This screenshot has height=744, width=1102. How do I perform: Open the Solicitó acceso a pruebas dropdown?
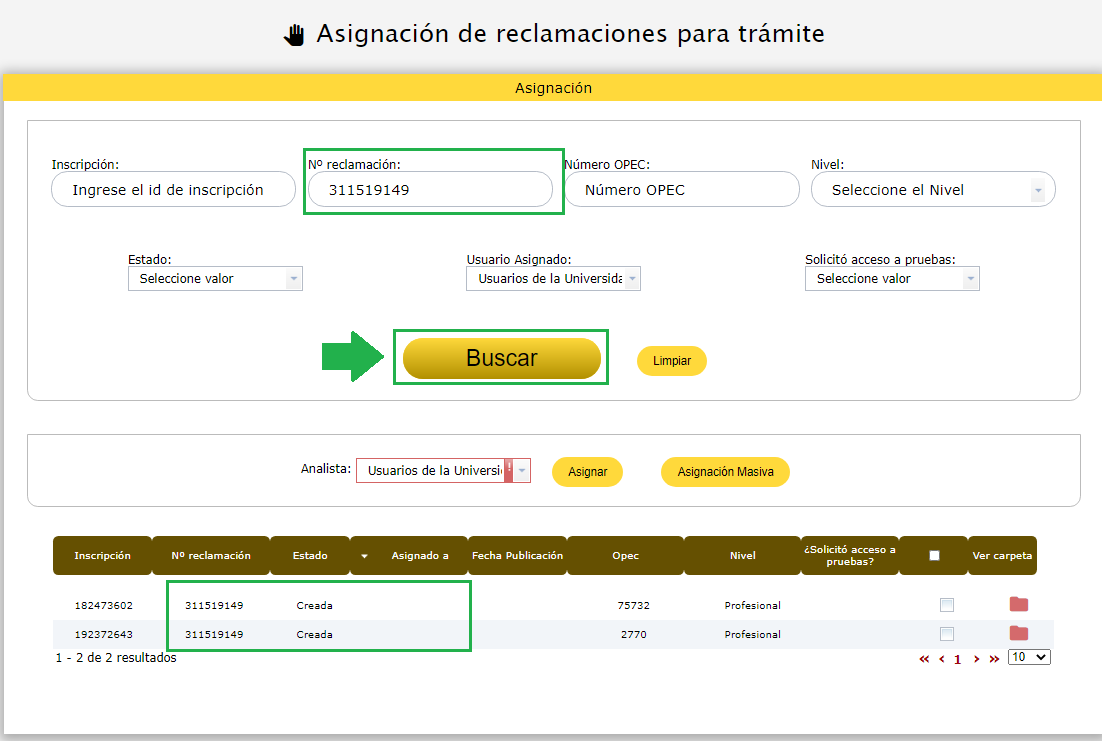click(x=891, y=279)
